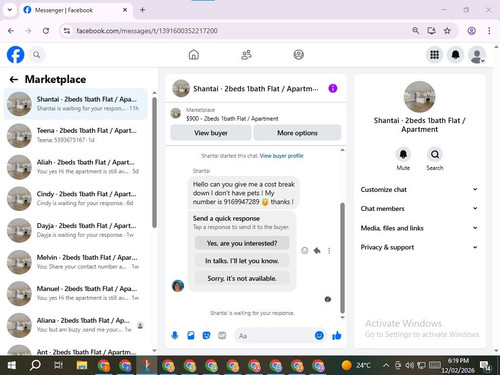Open the account profile avatar menu
Image resolution: width=500 pixels, height=375 pixels.
477,55
